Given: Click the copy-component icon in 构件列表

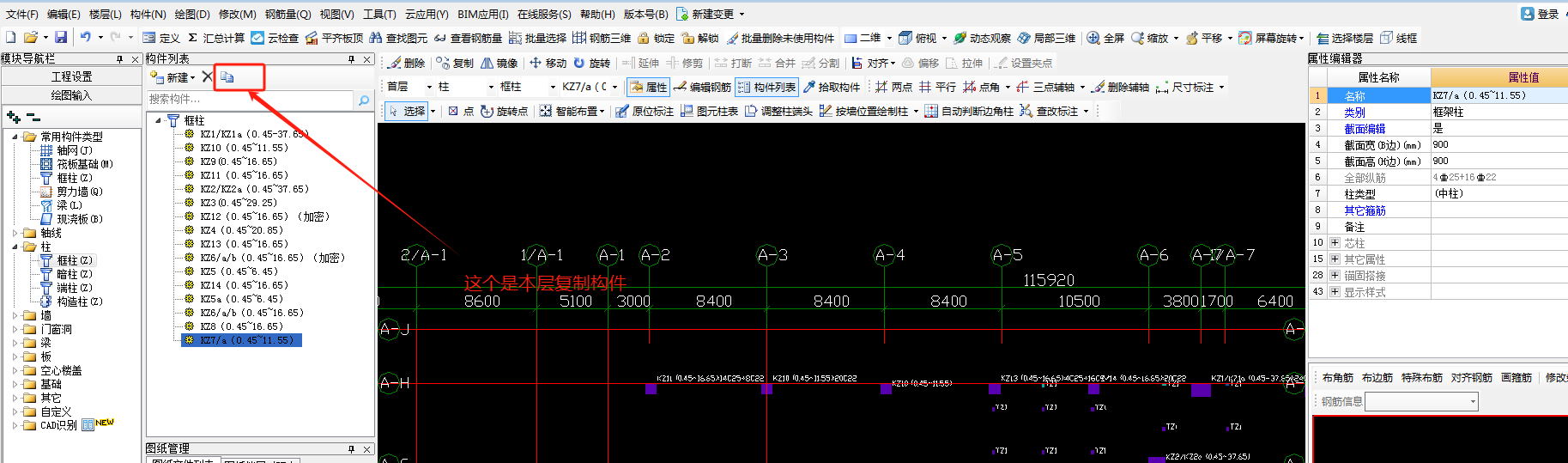Looking at the screenshot, I should (227, 77).
